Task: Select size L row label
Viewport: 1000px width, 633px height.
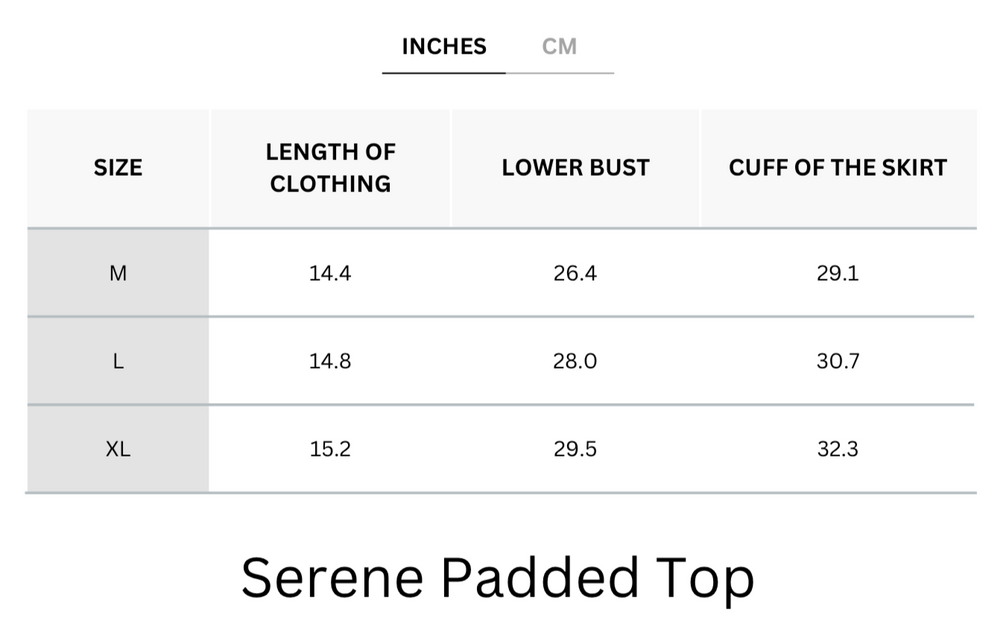Action: [x=117, y=361]
